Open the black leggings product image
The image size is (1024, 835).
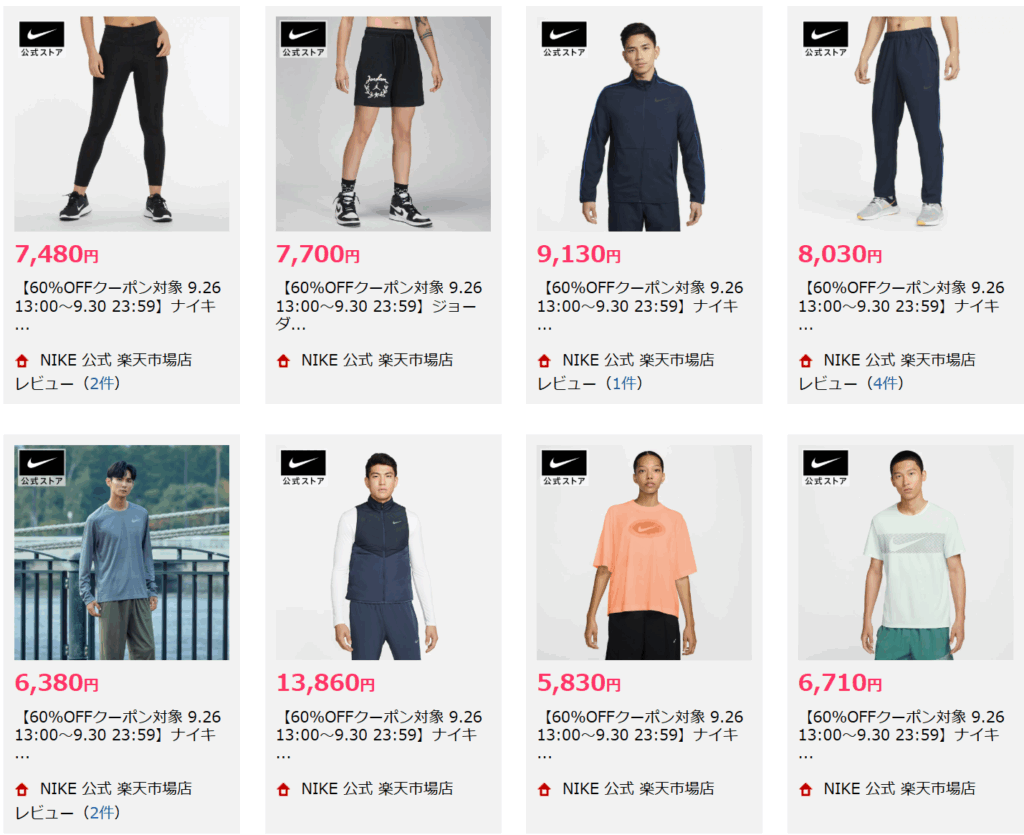pos(121,124)
